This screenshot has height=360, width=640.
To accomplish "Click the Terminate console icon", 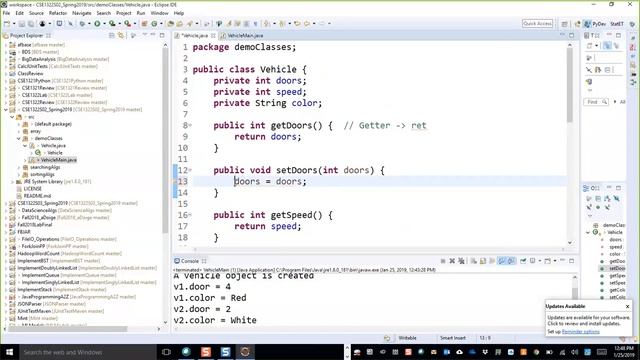I will point(443,261).
